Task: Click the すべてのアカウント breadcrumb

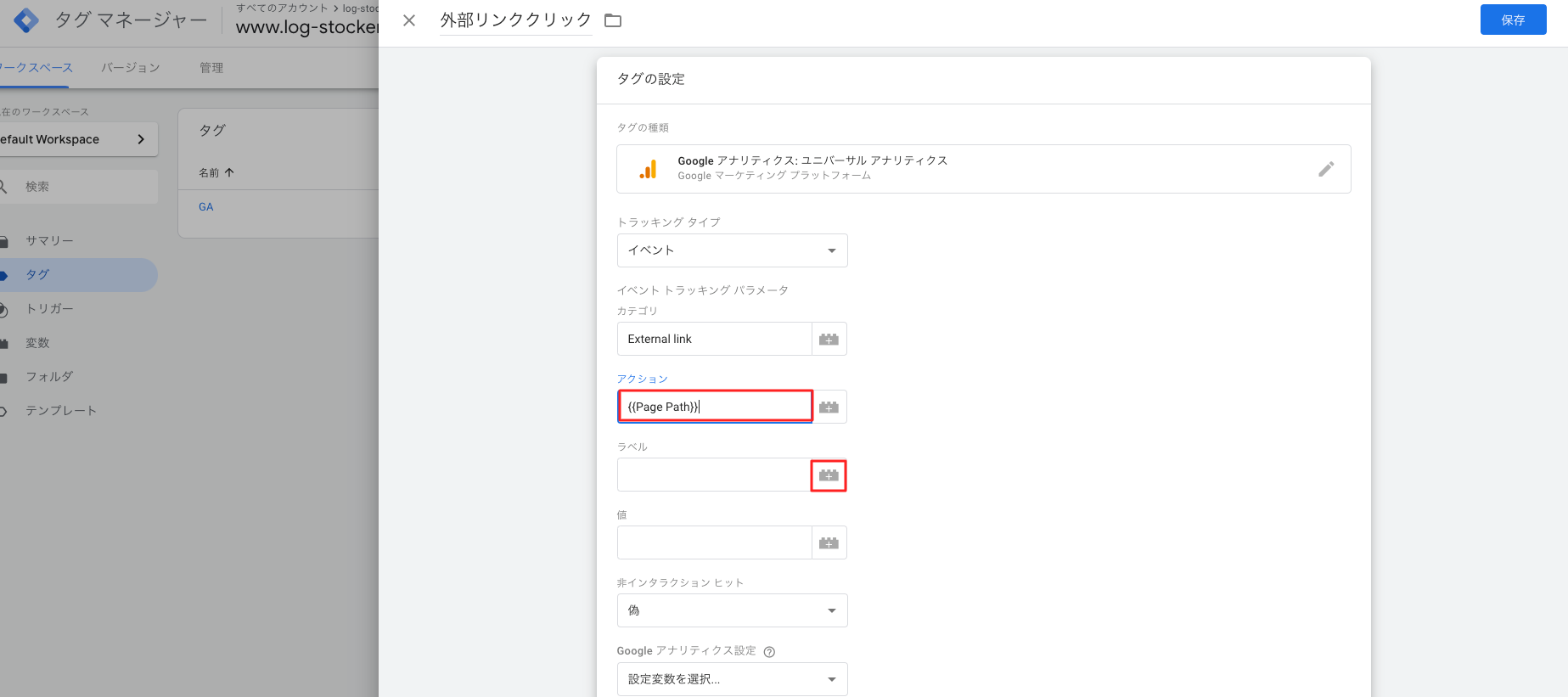Action: [x=282, y=8]
